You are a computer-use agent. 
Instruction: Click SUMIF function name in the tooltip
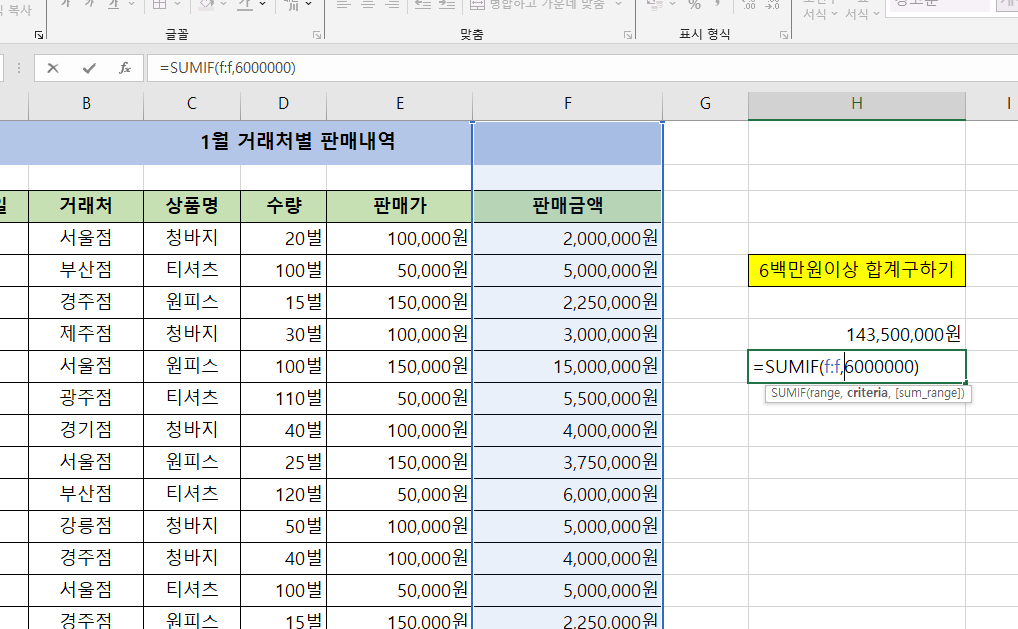click(787, 393)
